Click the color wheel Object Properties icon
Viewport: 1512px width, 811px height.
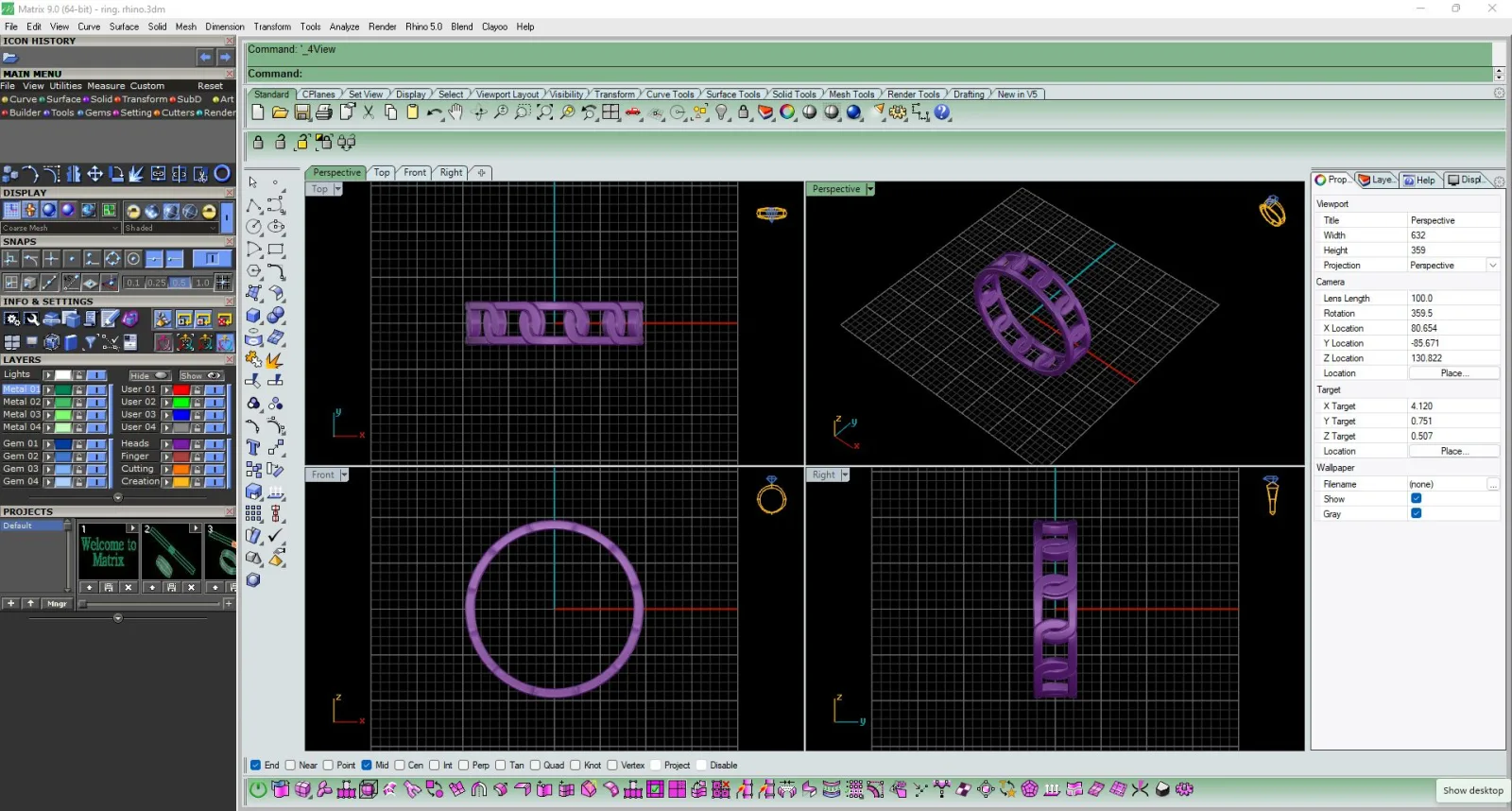tap(787, 112)
